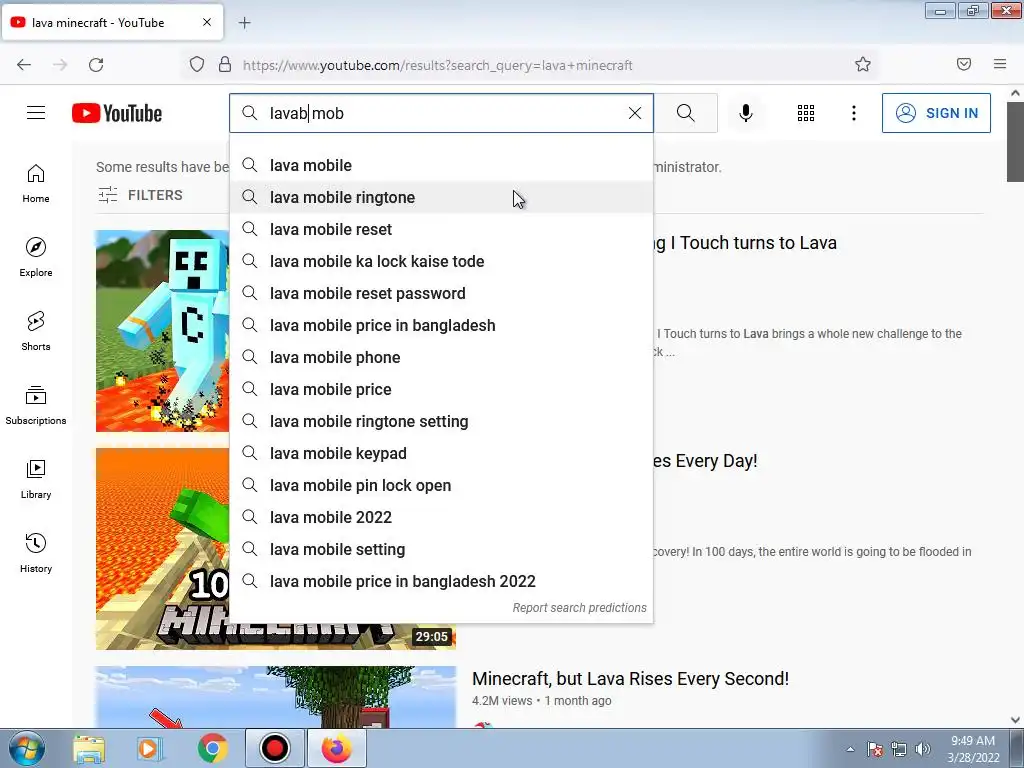Click the blue Minecraft character thumbnail
The image size is (1024, 768).
(163, 331)
